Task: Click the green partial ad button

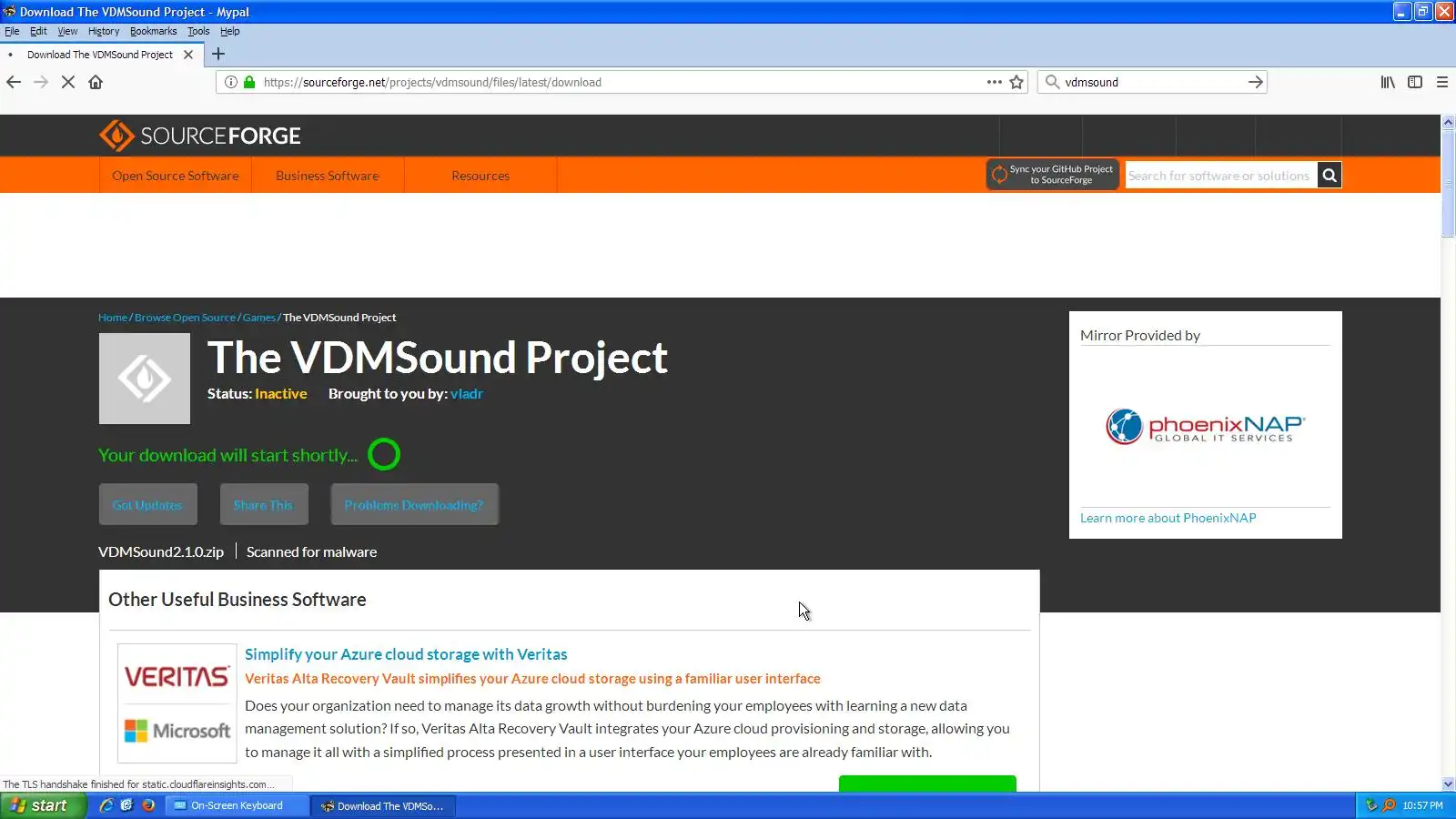Action: coord(927,784)
